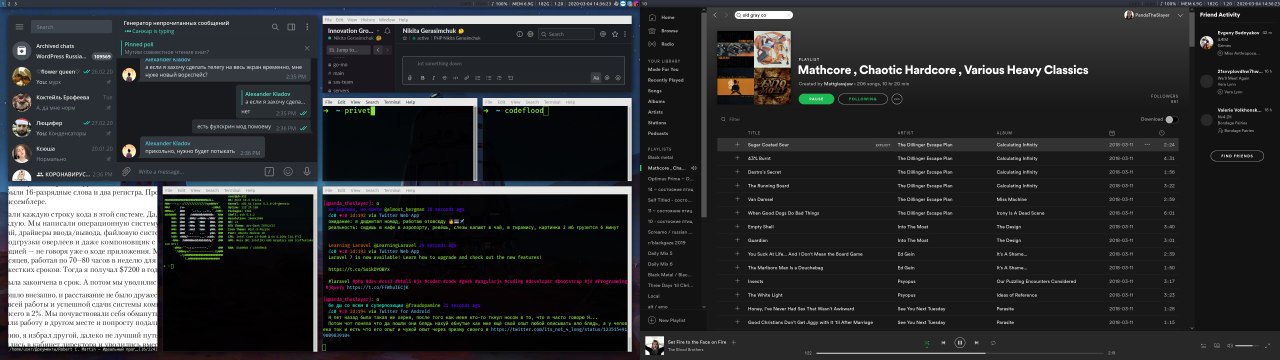1280x360 pixels.
Task: Open the playlist more-options ellipsis button
Action: [x=896, y=99]
